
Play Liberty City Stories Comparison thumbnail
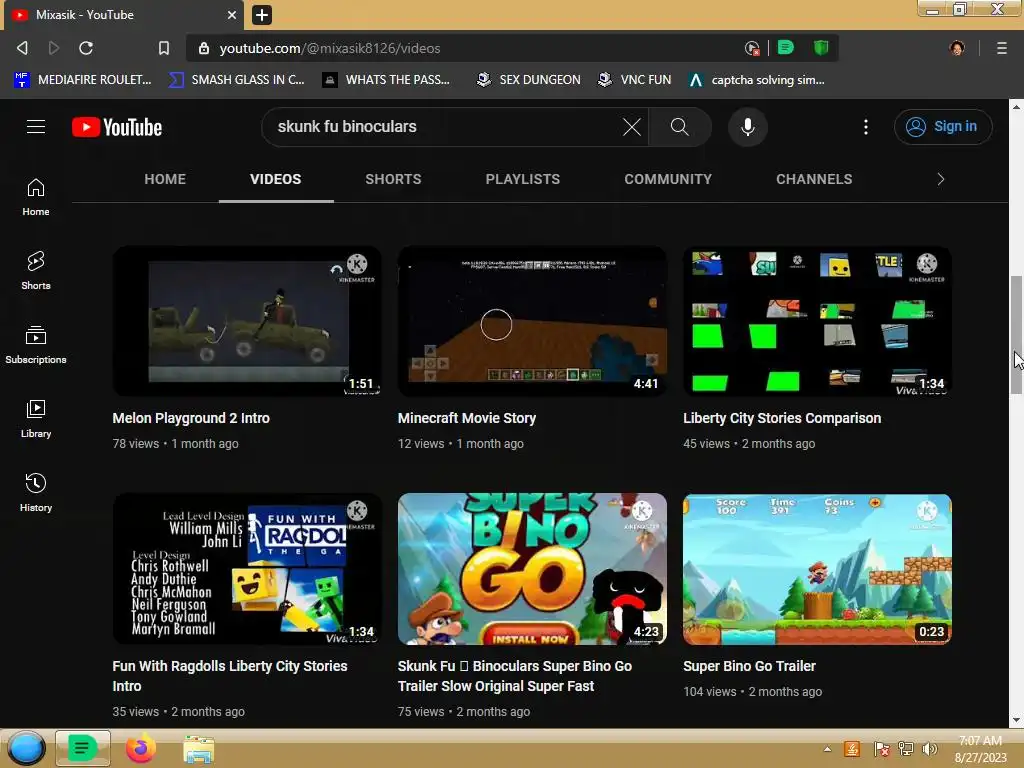[817, 321]
